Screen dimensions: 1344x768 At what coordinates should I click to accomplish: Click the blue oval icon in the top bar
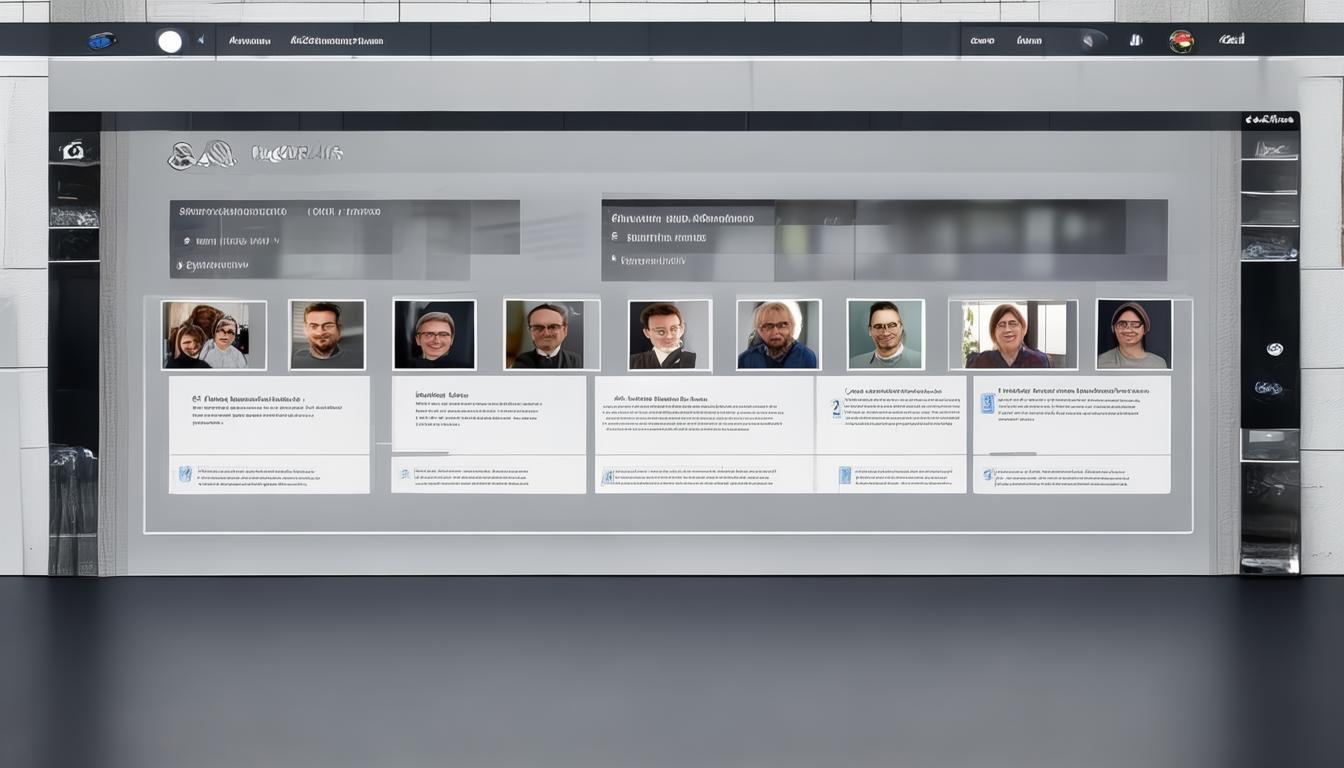pos(101,41)
